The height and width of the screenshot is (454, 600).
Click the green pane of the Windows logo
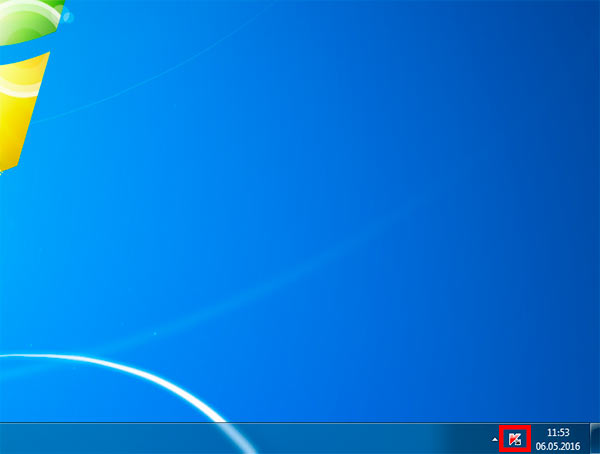click(x=25, y=18)
